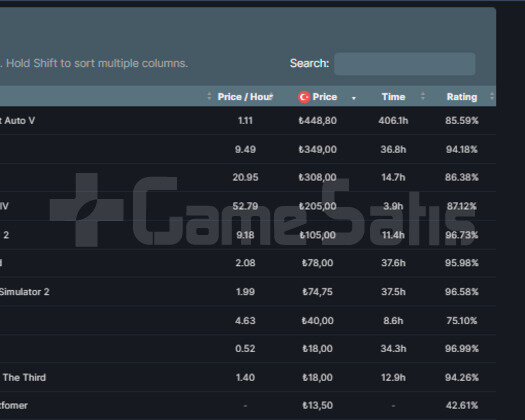Click the 406.1h time value

point(393,121)
